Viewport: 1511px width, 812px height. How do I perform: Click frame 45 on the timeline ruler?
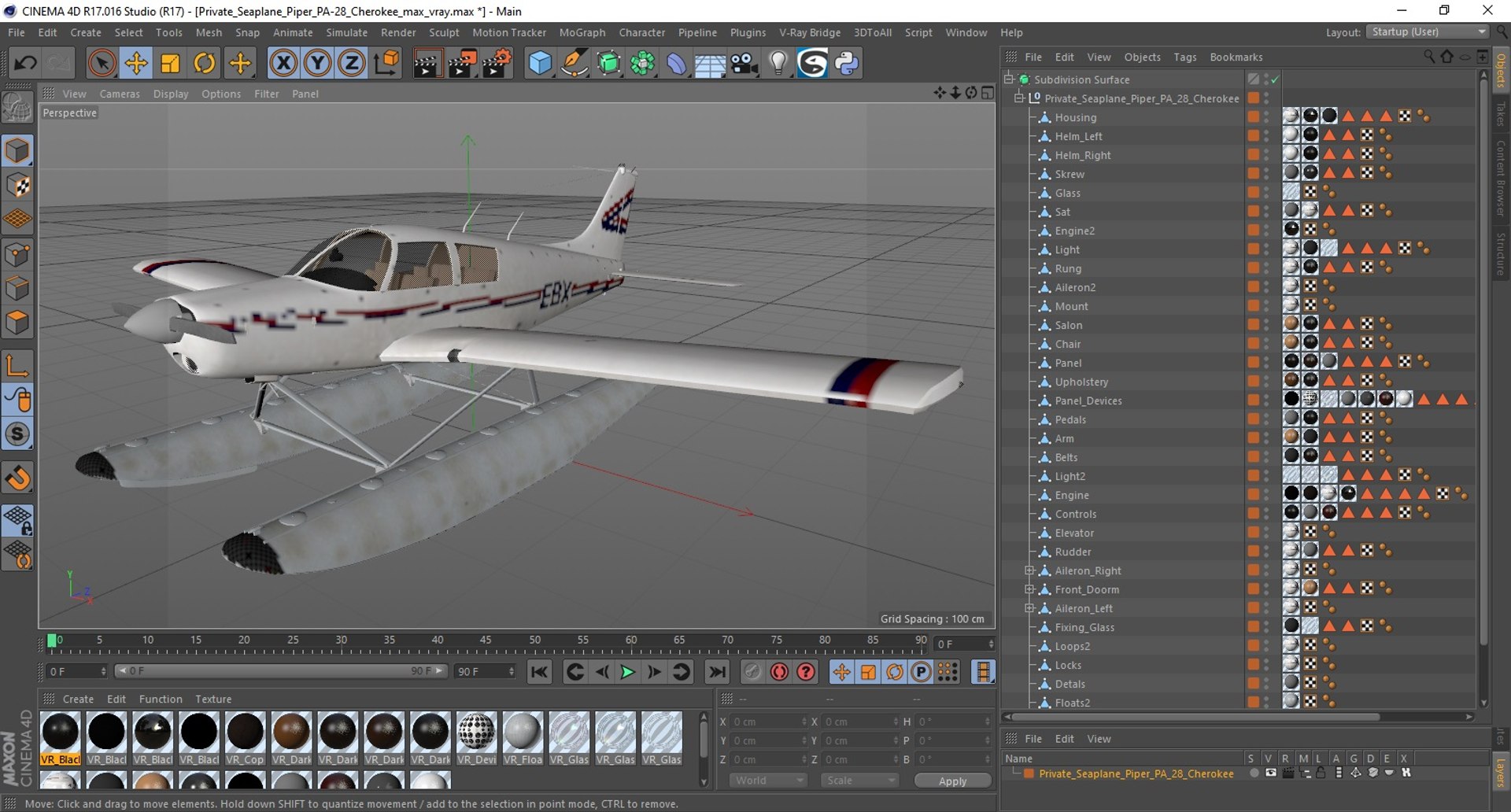tap(486, 640)
